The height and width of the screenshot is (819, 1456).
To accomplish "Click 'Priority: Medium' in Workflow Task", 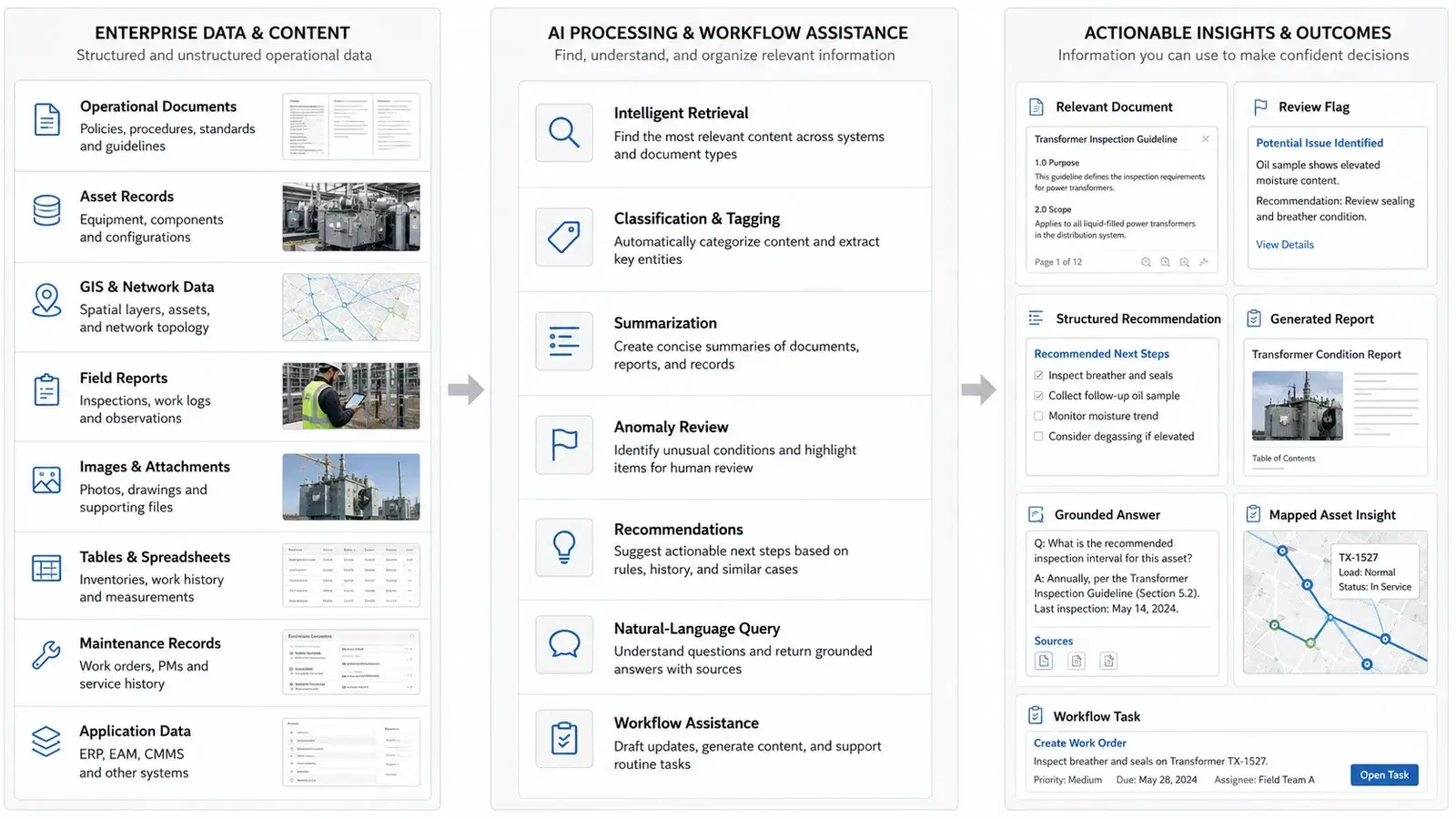I will coord(1067,780).
